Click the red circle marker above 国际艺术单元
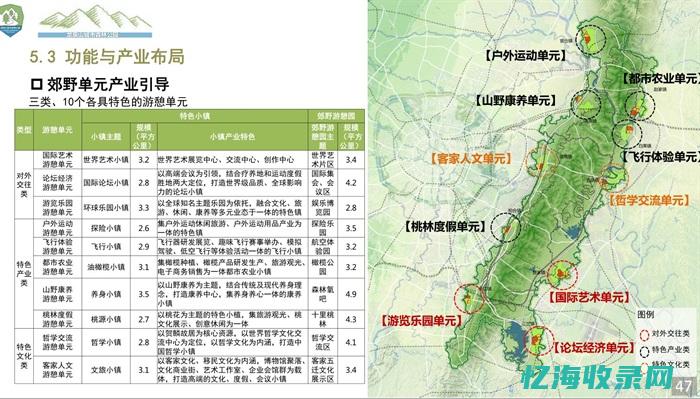Image resolution: width=700 pixels, height=399 pixels. click(562, 275)
